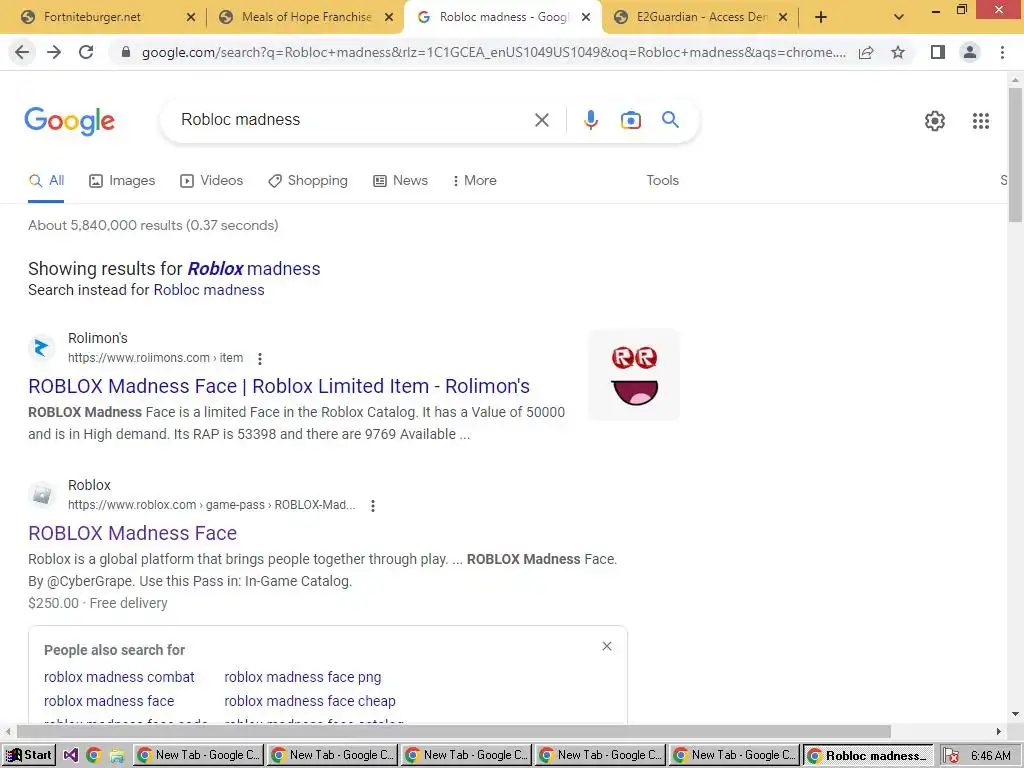Open options for the Roblox result
The height and width of the screenshot is (768, 1024).
click(x=373, y=505)
